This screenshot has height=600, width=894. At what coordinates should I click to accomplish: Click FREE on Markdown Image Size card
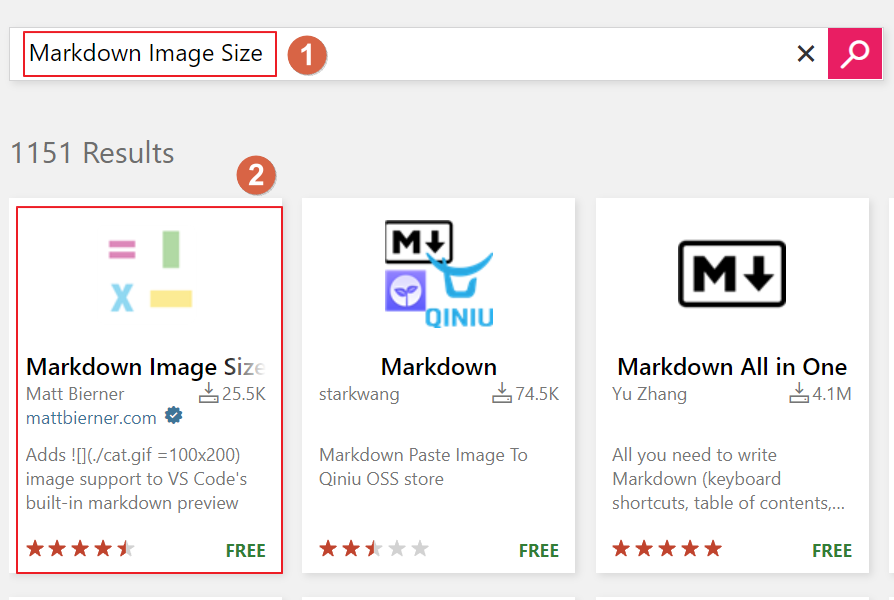click(246, 550)
